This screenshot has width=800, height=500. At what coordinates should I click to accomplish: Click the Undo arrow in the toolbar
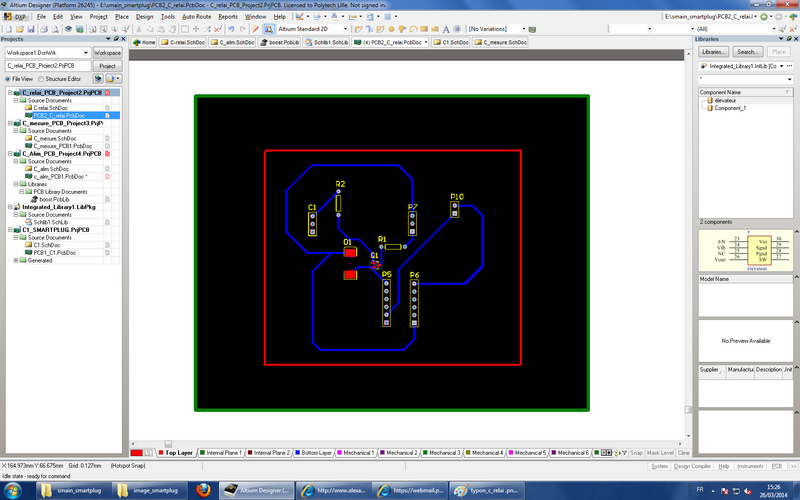(230, 30)
